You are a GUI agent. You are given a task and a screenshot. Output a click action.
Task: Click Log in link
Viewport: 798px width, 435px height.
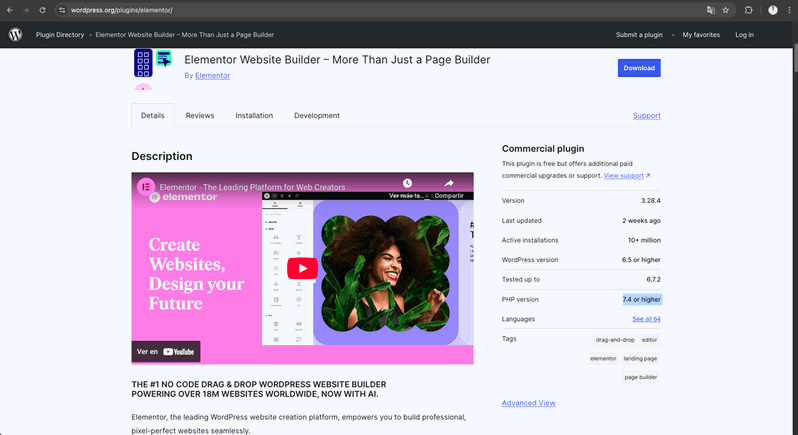(744, 35)
